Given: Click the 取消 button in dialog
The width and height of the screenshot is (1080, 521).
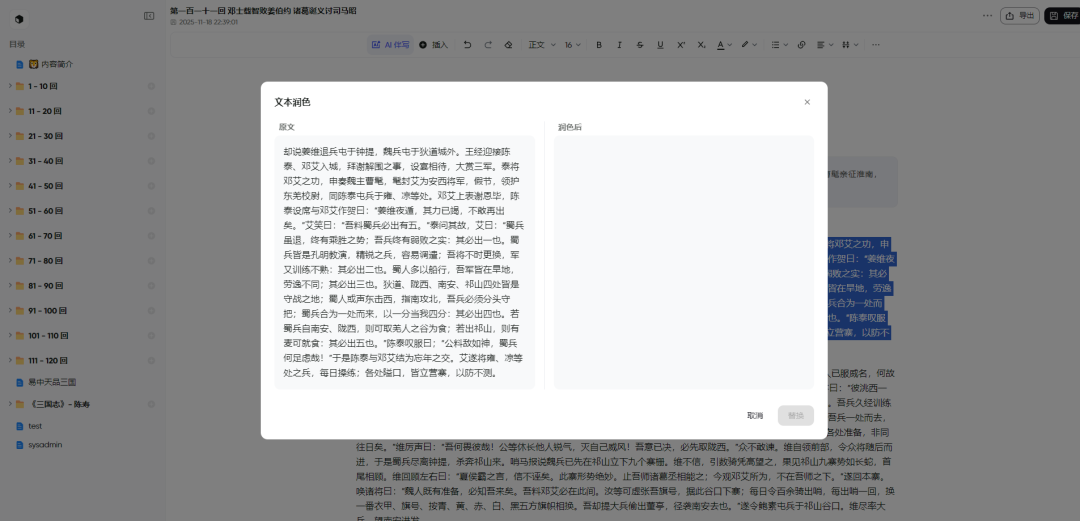Looking at the screenshot, I should pyautogui.click(x=754, y=415).
